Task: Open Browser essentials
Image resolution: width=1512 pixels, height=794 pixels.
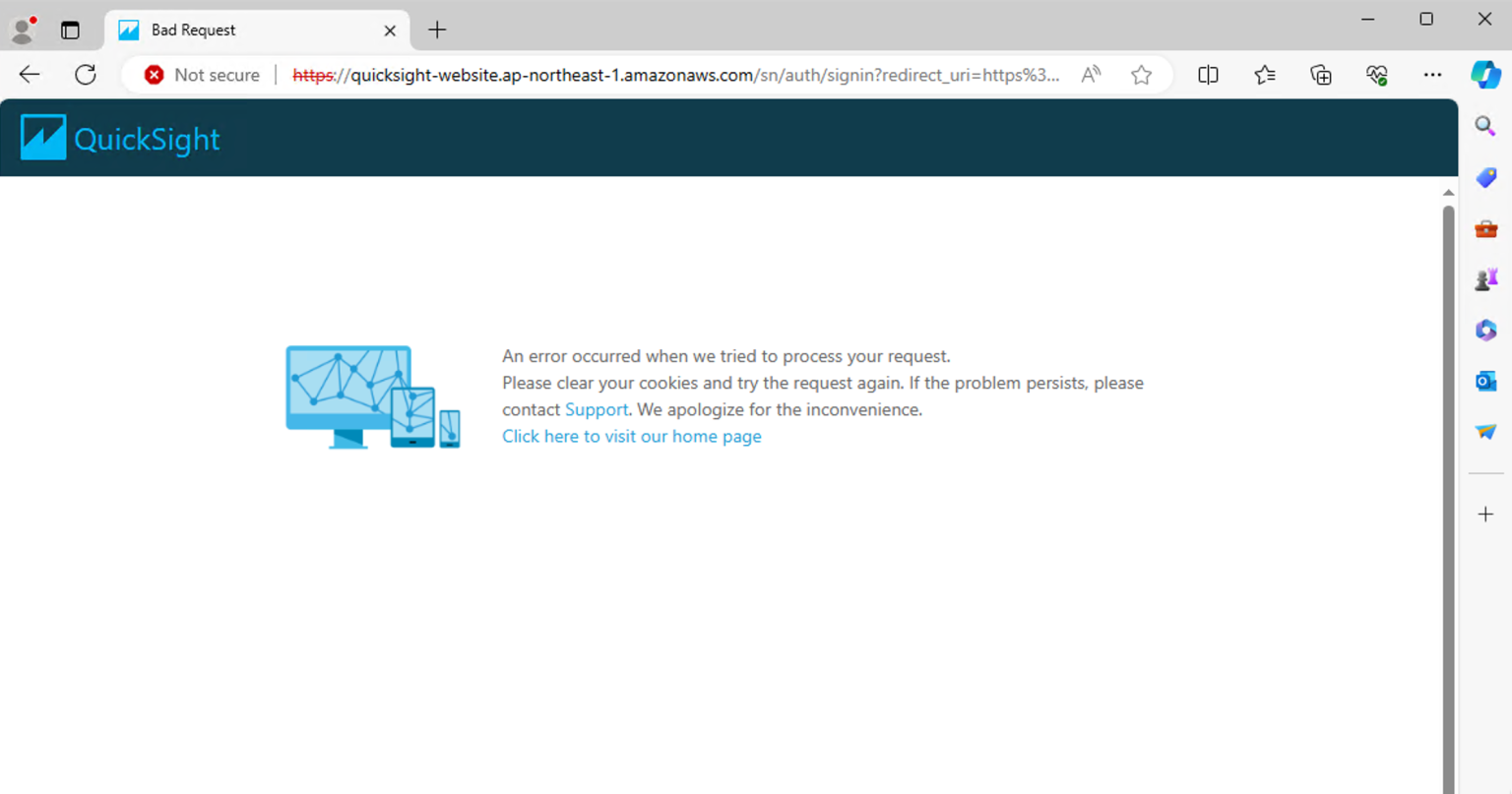Action: click(x=1377, y=74)
